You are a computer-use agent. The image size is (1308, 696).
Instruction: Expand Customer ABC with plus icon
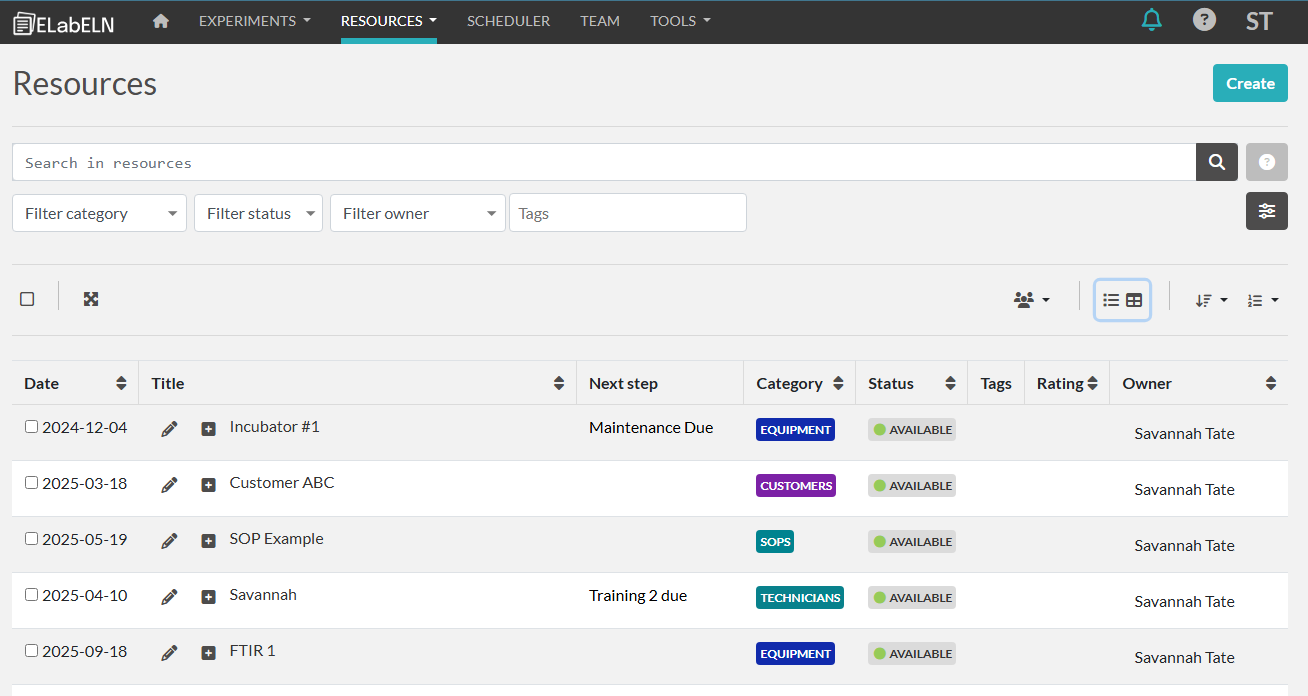pyautogui.click(x=208, y=485)
